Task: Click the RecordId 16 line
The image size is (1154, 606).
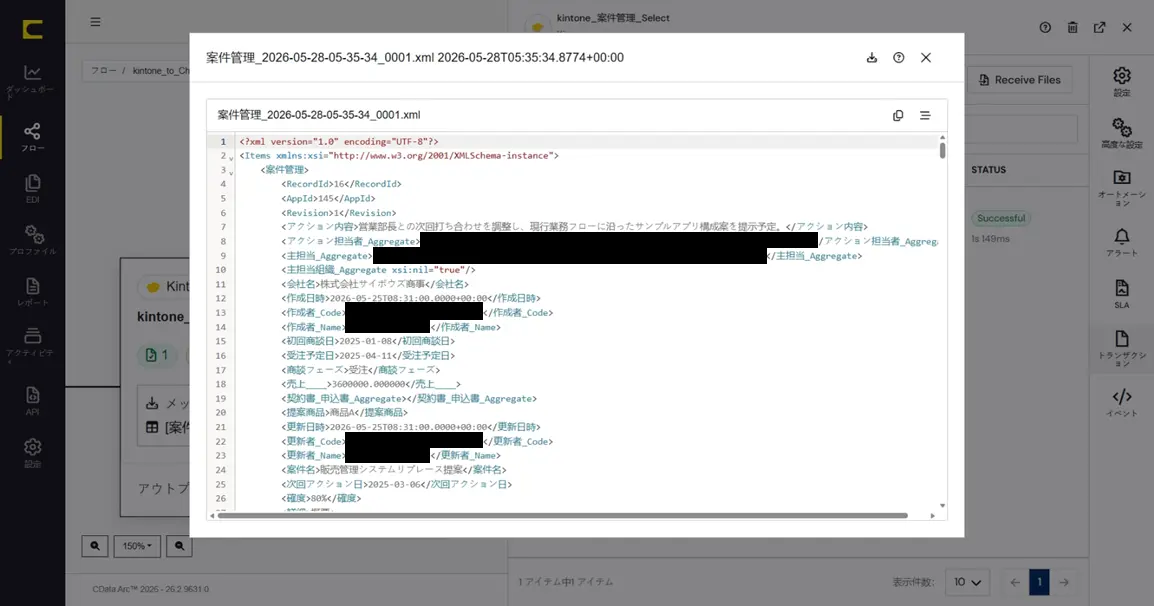Action: tap(341, 184)
